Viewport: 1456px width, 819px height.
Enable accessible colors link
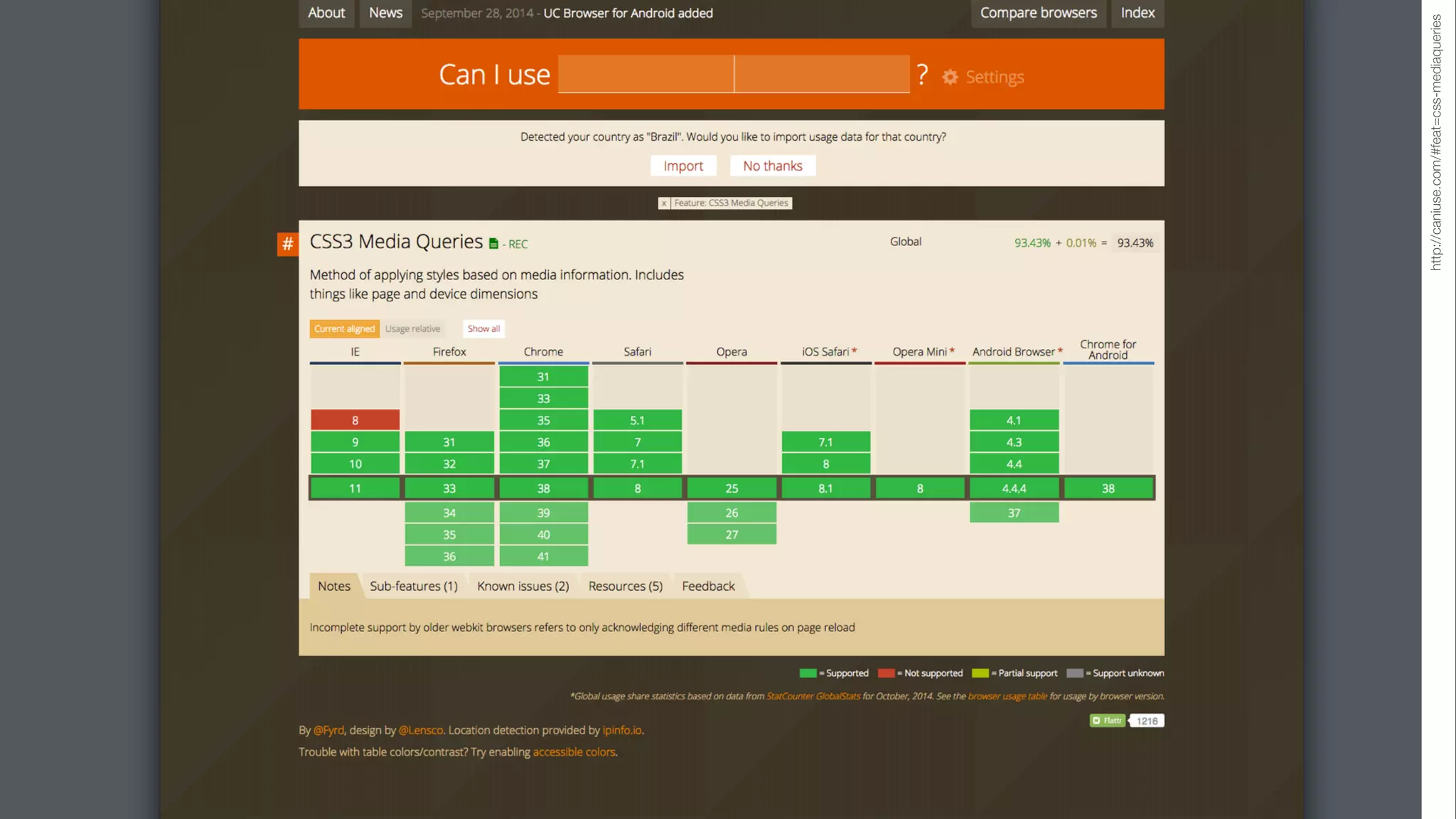pos(574,752)
